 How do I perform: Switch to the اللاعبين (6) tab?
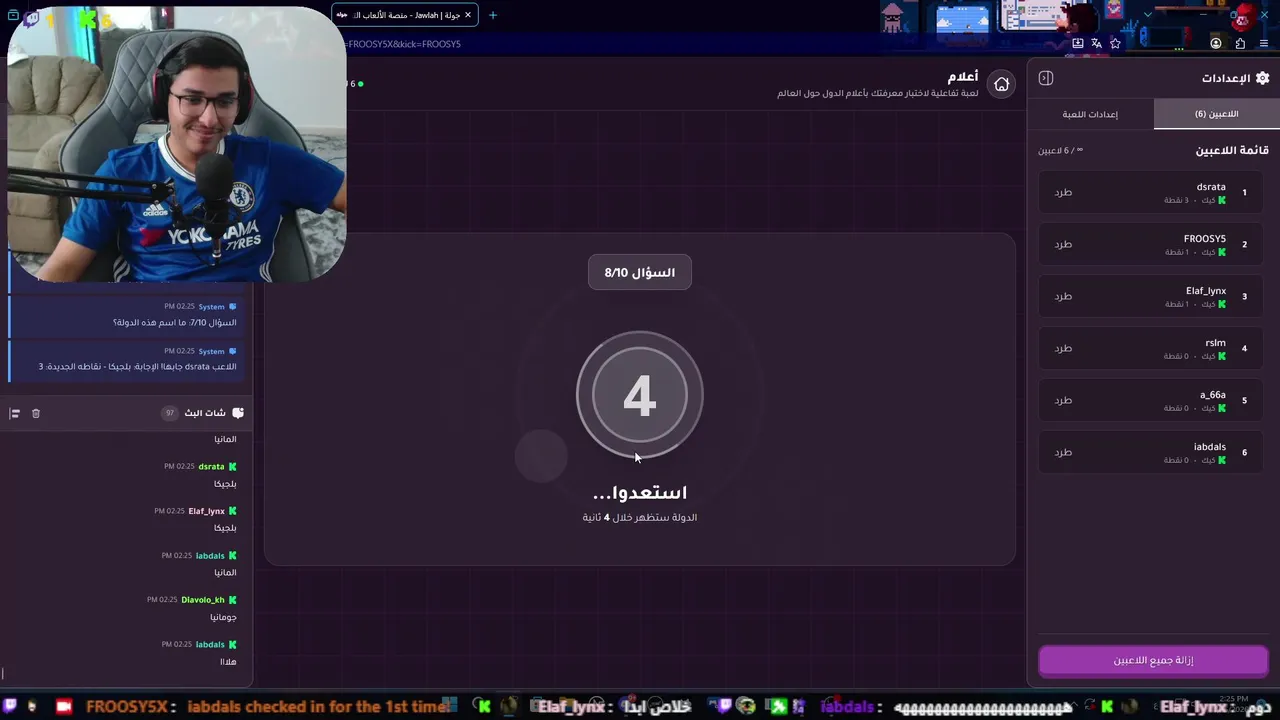click(x=1216, y=114)
